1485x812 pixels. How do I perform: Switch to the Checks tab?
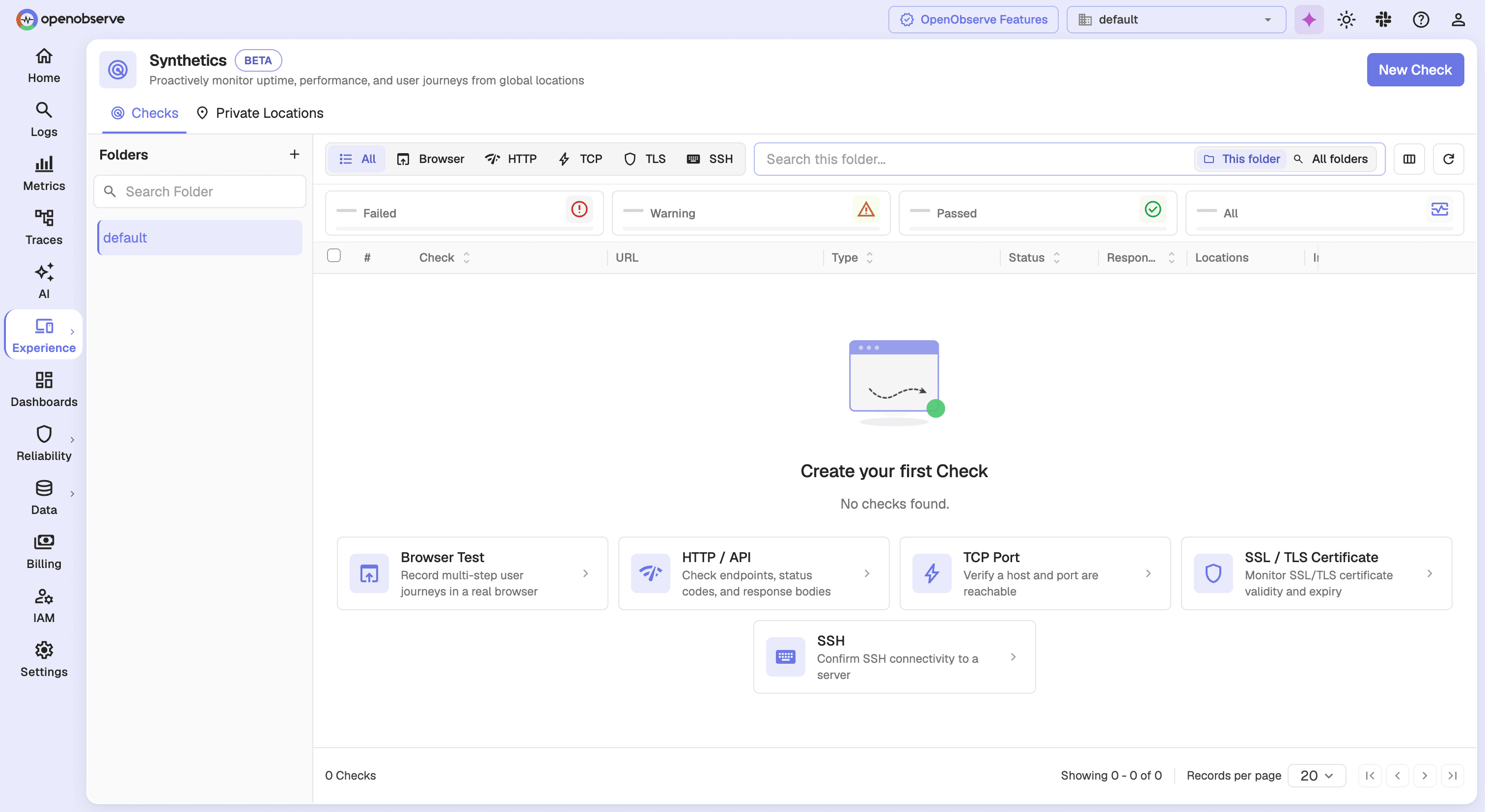tap(145, 113)
